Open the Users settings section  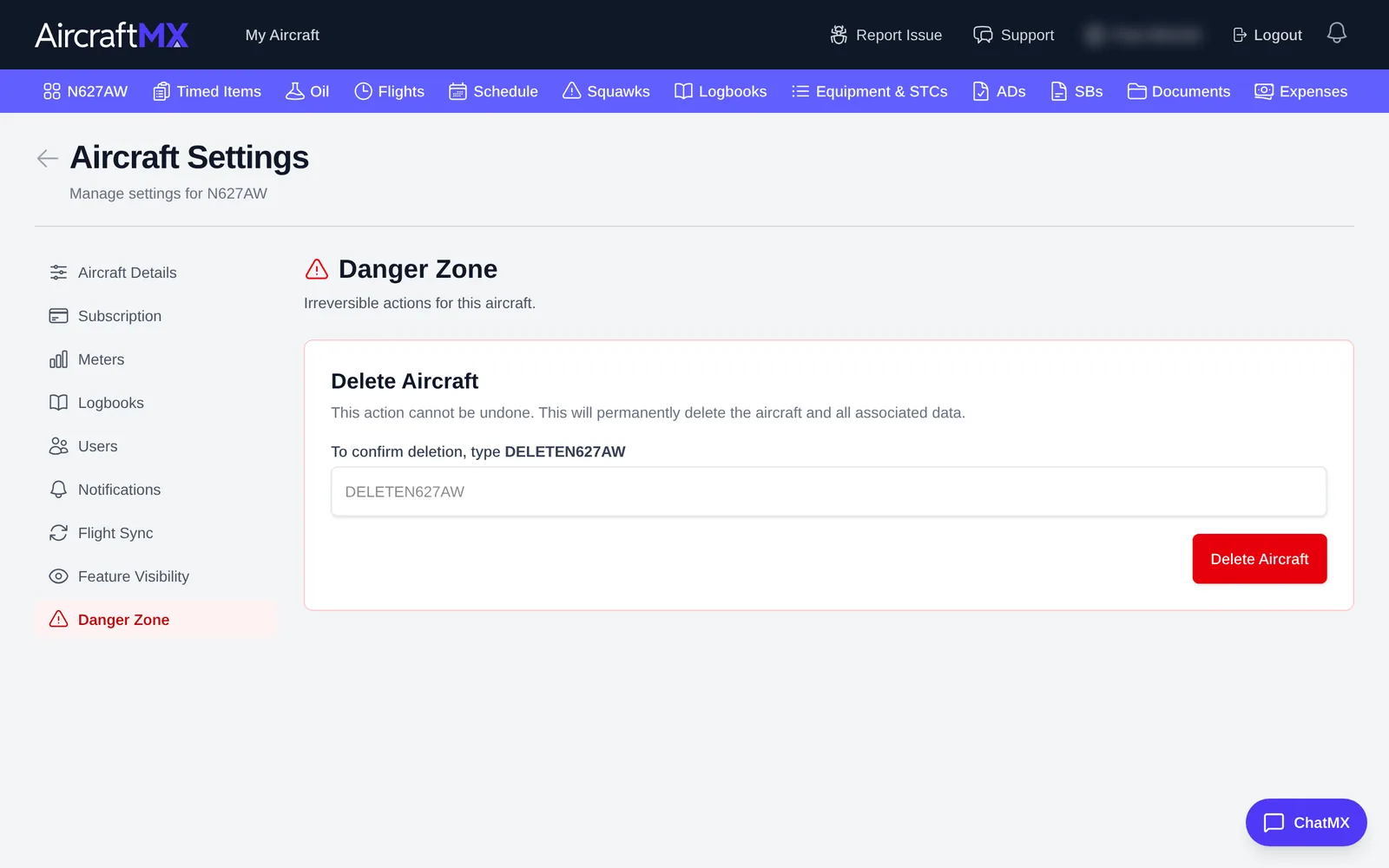156,446
